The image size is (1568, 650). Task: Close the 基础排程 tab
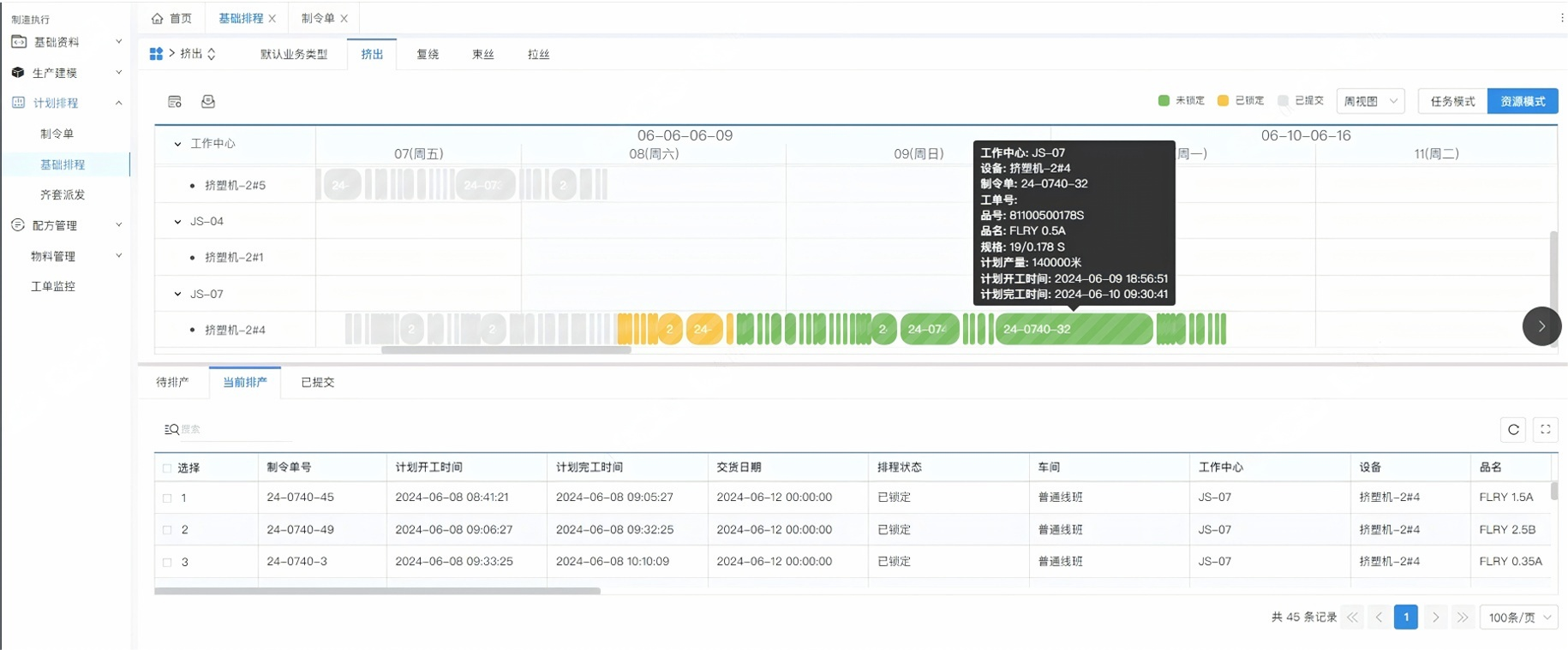click(272, 18)
